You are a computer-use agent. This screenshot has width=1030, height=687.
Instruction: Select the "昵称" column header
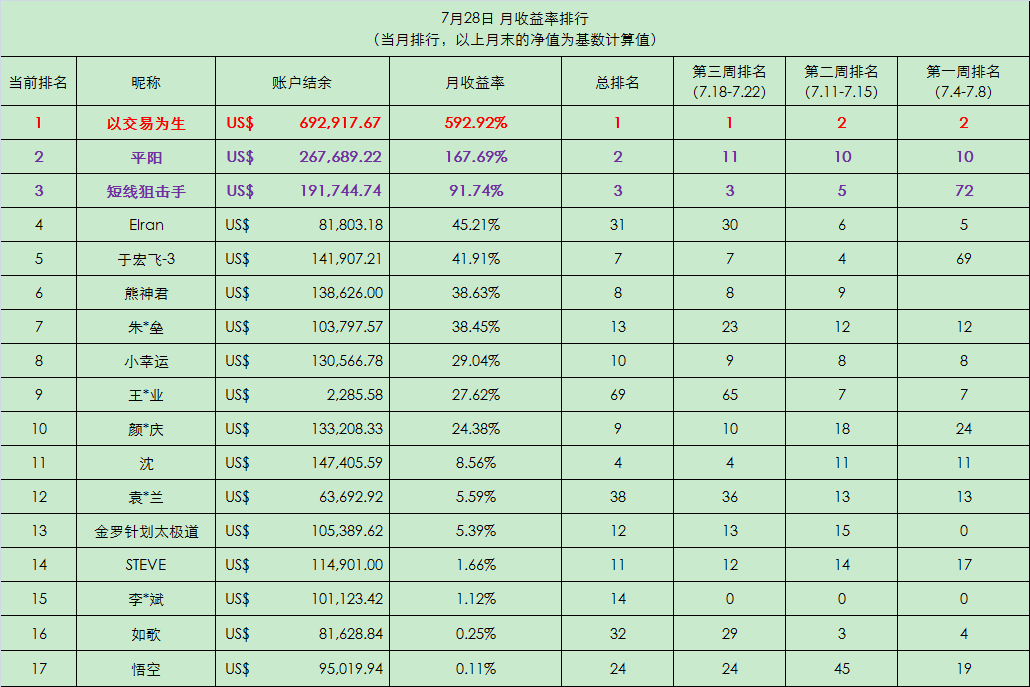(146, 83)
